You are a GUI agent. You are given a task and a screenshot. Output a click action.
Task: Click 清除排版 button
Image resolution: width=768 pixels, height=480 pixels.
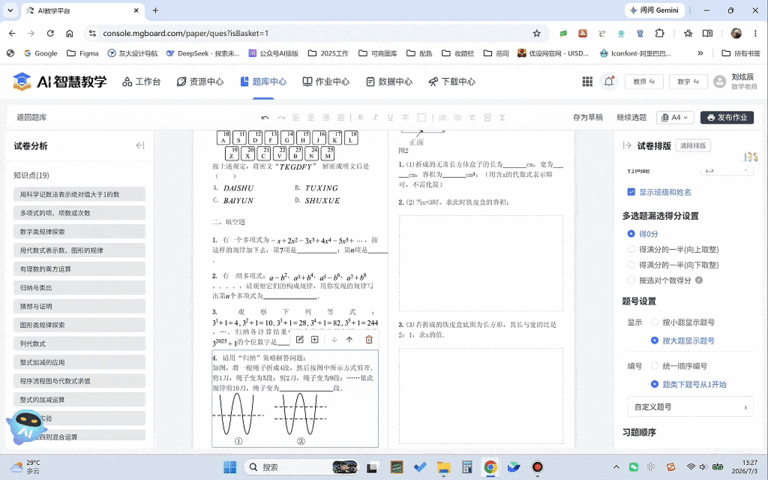click(x=693, y=145)
